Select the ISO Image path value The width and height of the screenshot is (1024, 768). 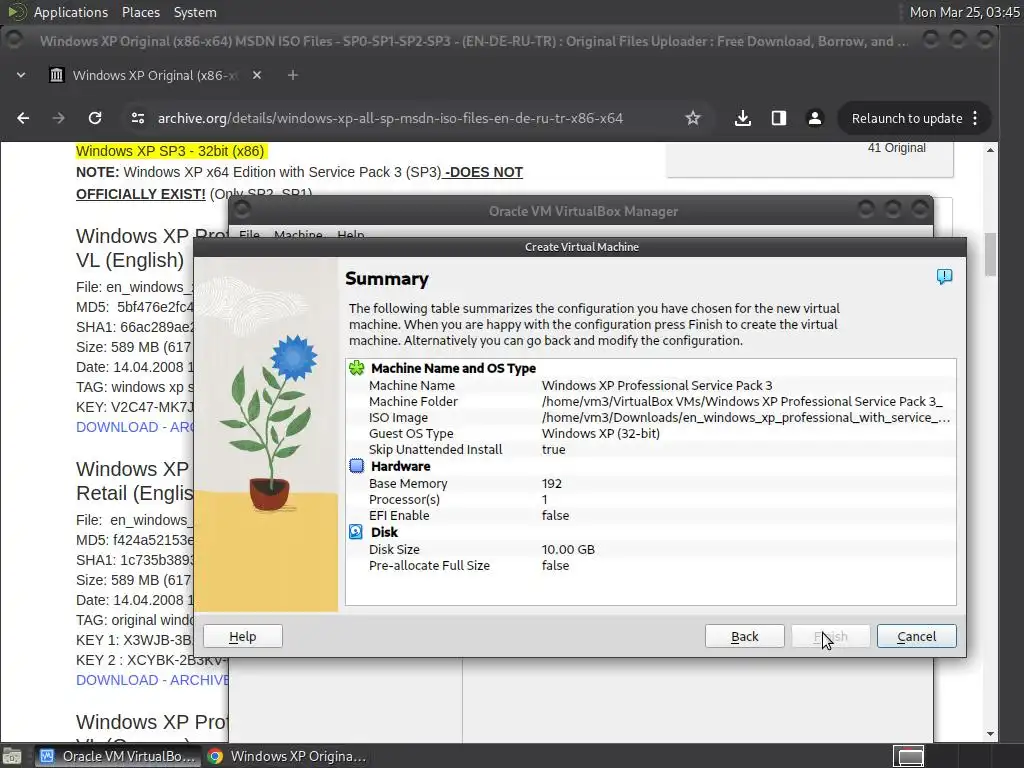(746, 417)
